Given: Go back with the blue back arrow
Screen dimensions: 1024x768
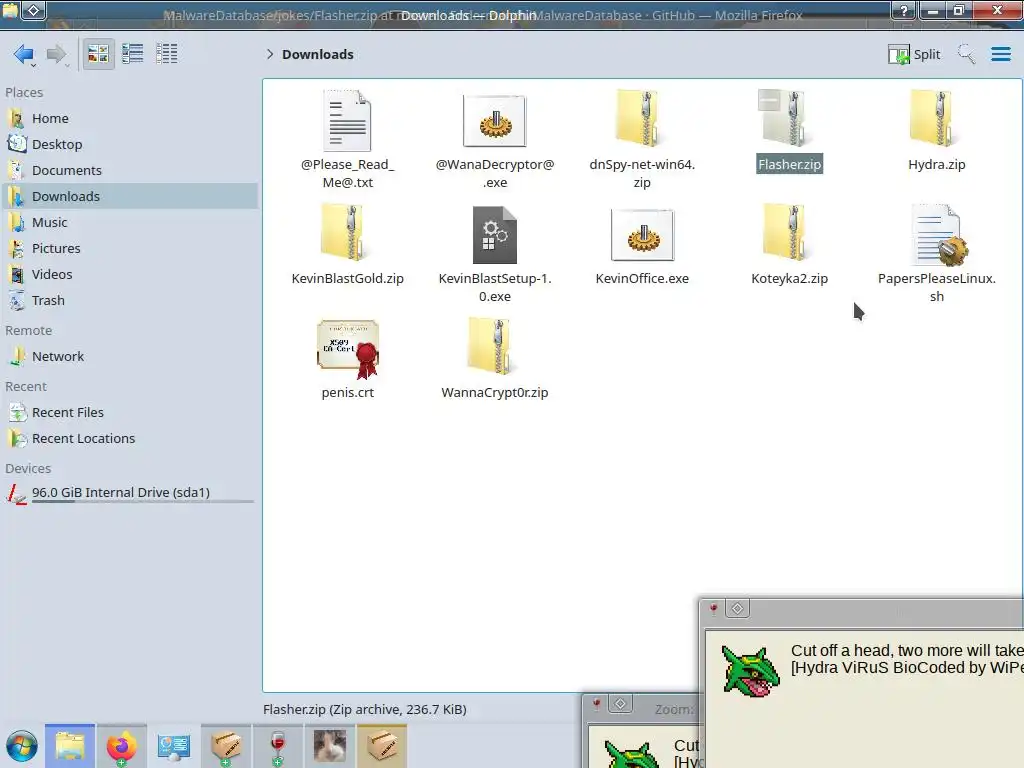Looking at the screenshot, I should click(x=24, y=54).
